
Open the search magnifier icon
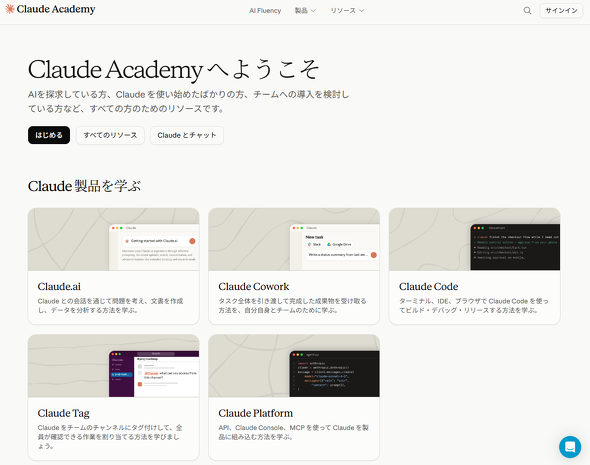[x=527, y=11]
